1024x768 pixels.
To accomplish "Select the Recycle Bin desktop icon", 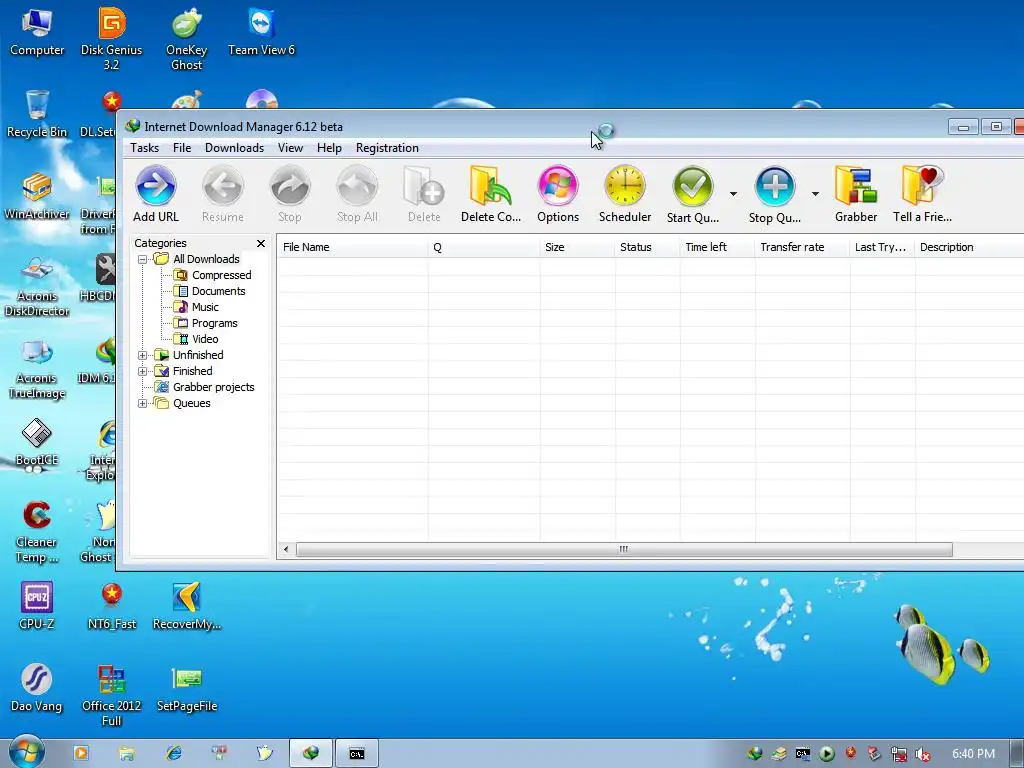I will tap(37, 114).
